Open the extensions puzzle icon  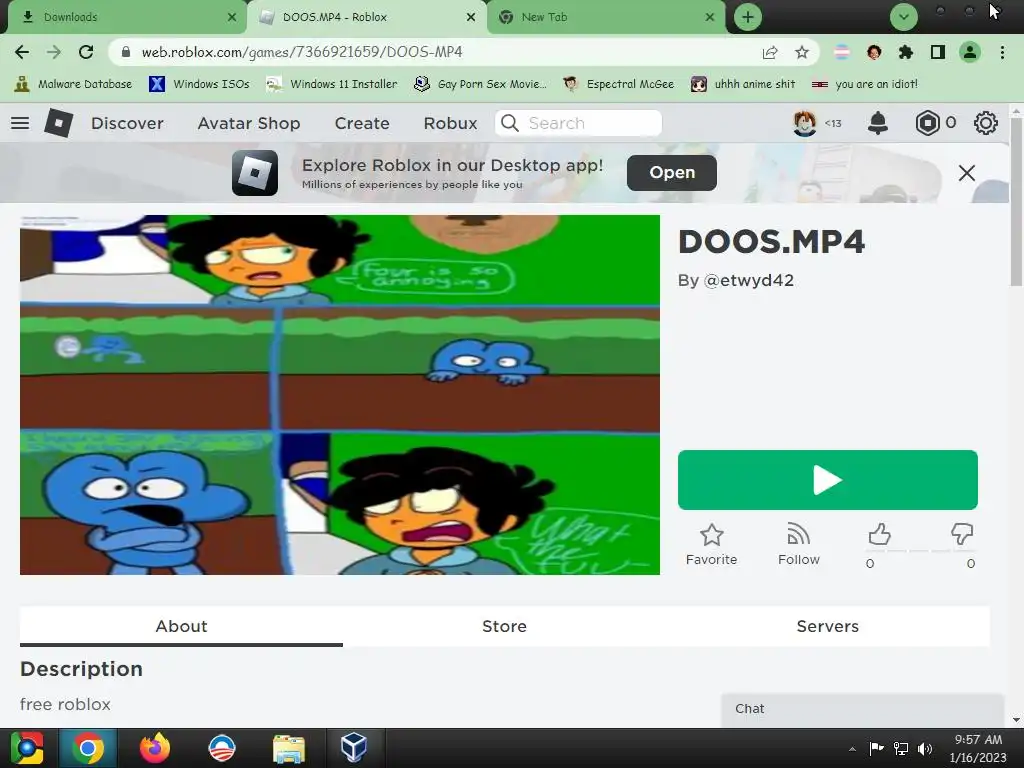click(906, 52)
